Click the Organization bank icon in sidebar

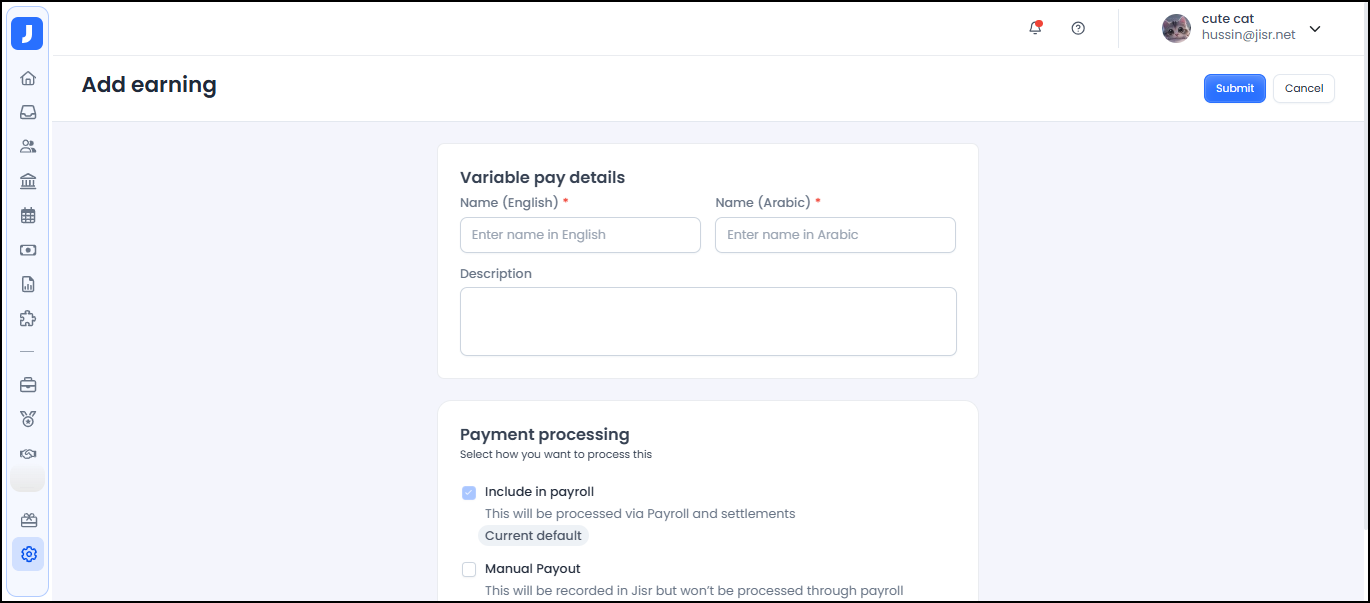pos(28,180)
